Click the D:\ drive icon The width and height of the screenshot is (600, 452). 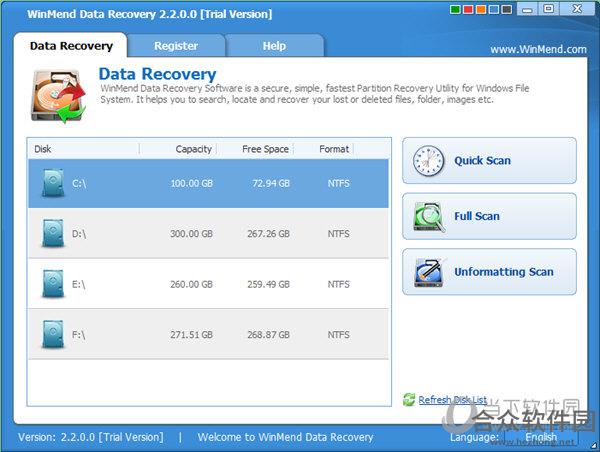pyautogui.click(x=53, y=233)
